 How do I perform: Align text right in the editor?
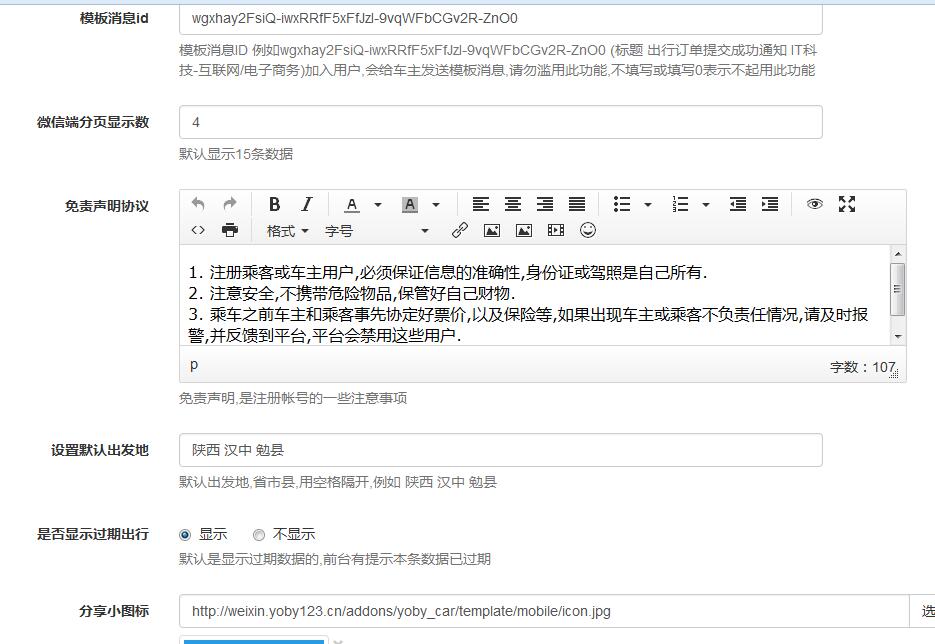(x=544, y=205)
